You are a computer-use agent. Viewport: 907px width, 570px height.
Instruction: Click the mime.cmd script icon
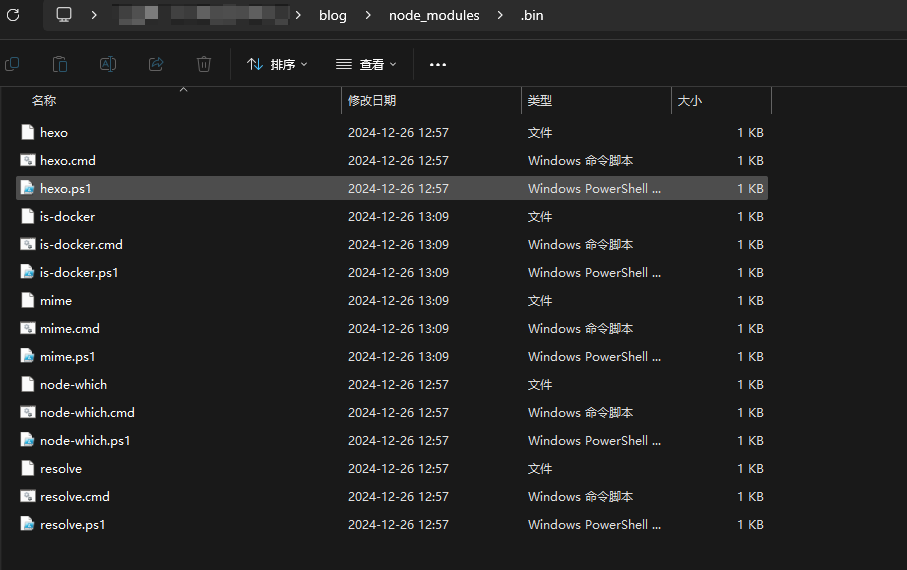(x=28, y=328)
